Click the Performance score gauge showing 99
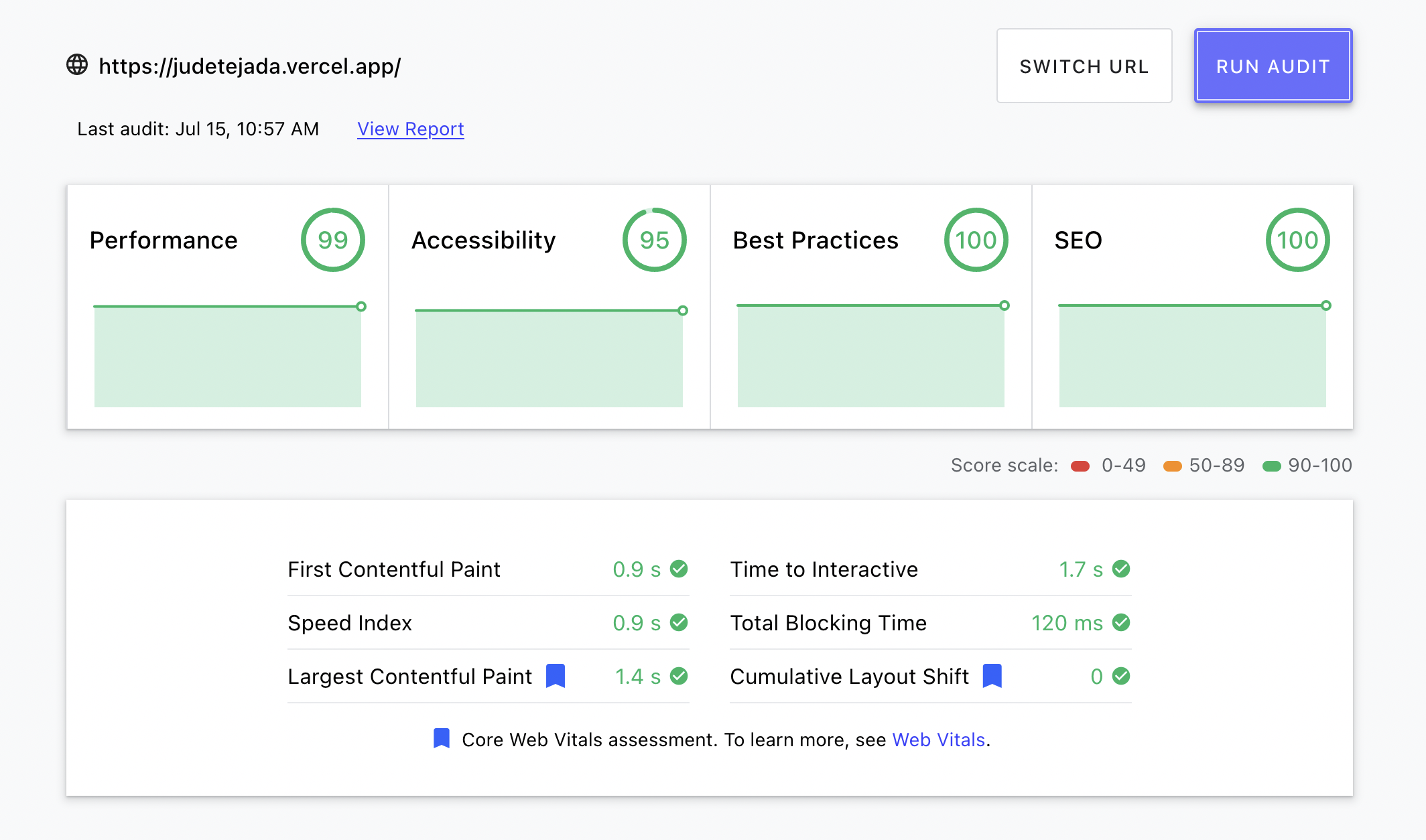 [x=333, y=239]
